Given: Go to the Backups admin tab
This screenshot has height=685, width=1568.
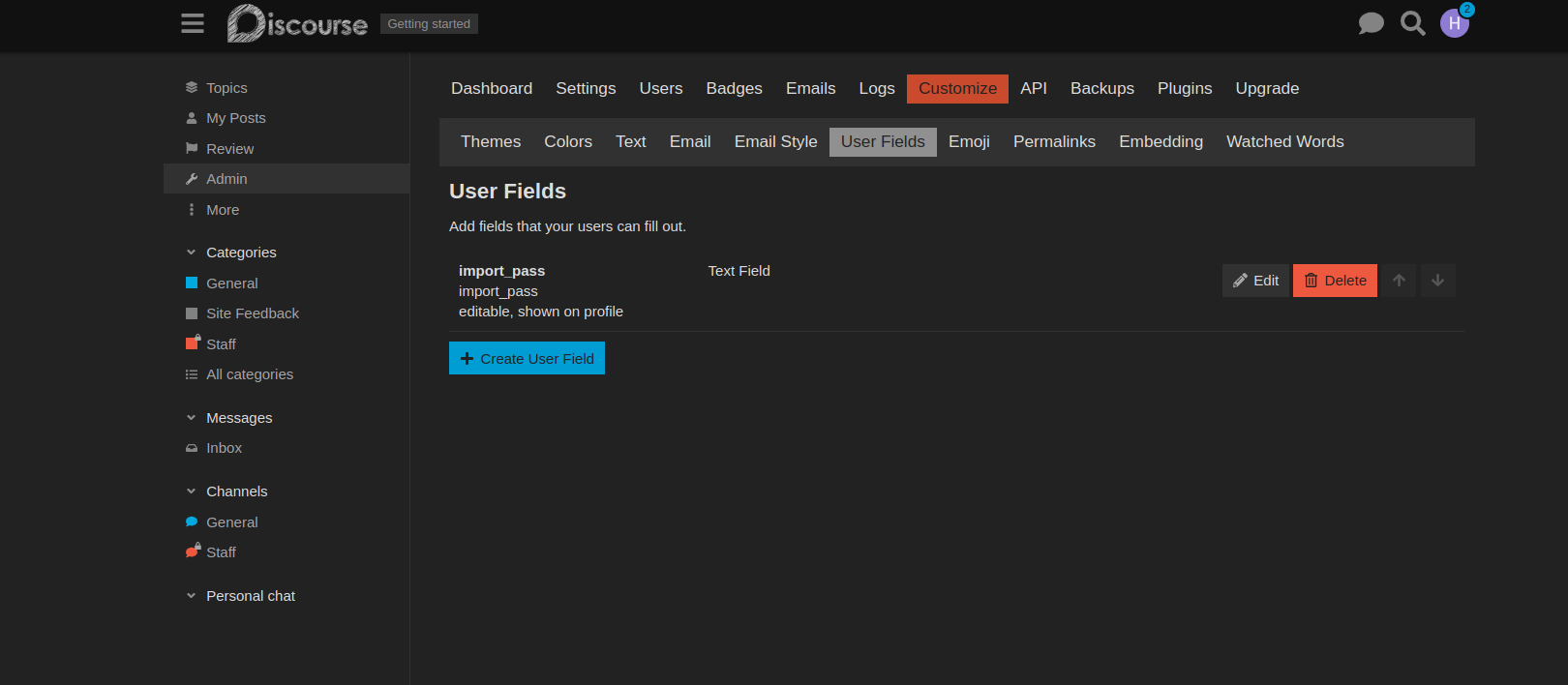Looking at the screenshot, I should point(1101,88).
